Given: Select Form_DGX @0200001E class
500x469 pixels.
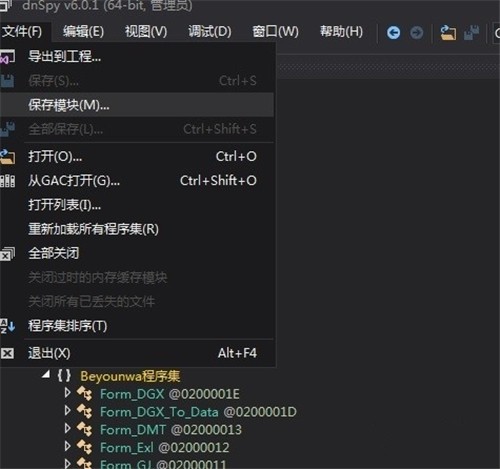Looking at the screenshot, I should click(170, 394).
